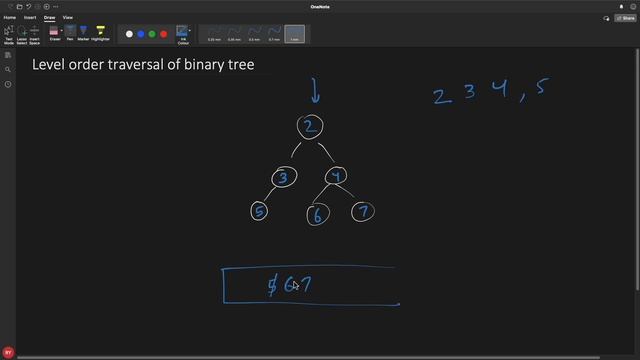
Task: Set pen thickness to 0.35 mm
Action: point(234,34)
